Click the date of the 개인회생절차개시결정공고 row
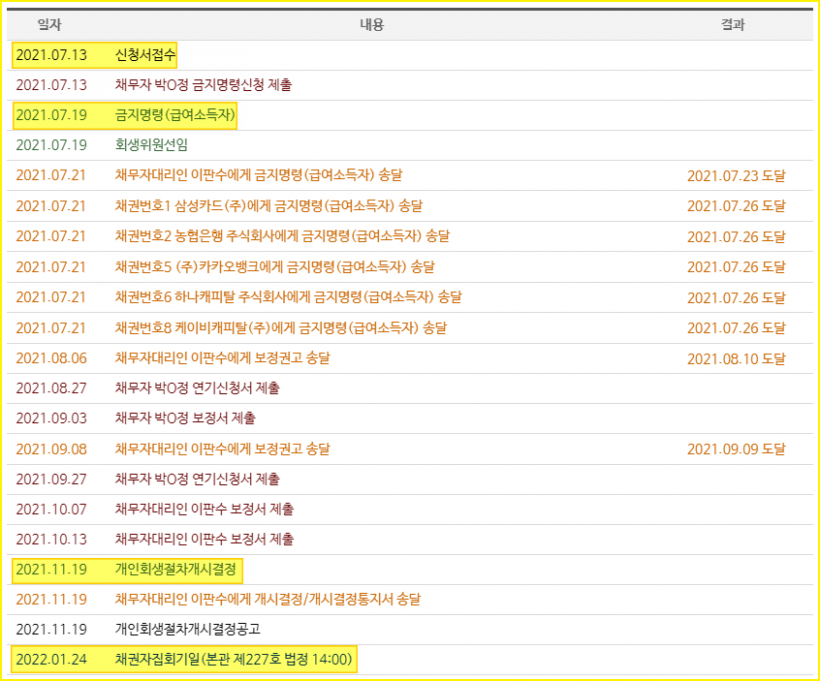The image size is (820, 681). 51,629
